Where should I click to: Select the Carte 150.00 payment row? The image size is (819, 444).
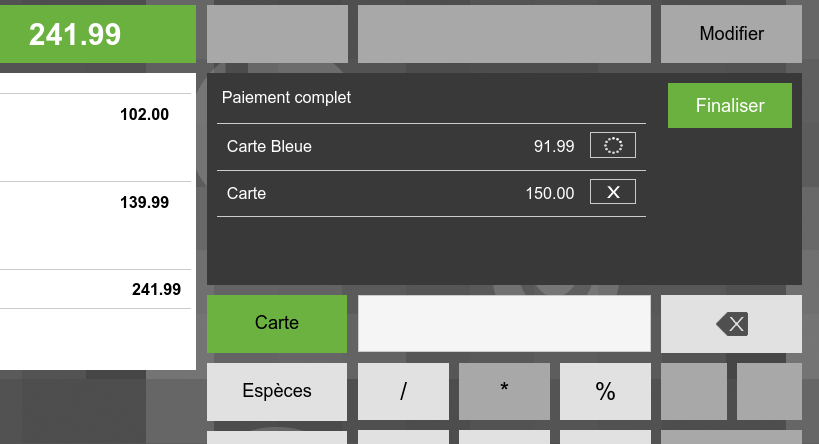coord(431,193)
